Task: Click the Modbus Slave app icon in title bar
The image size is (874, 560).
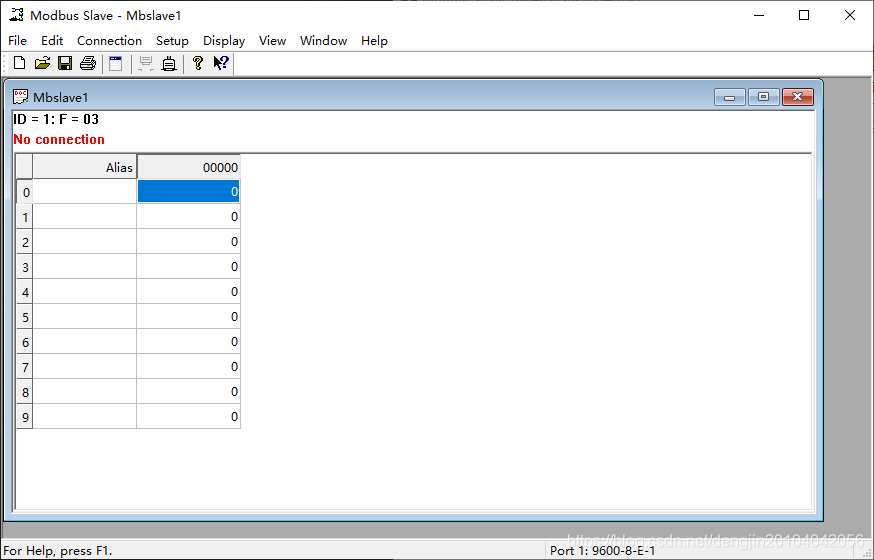Action: point(17,15)
